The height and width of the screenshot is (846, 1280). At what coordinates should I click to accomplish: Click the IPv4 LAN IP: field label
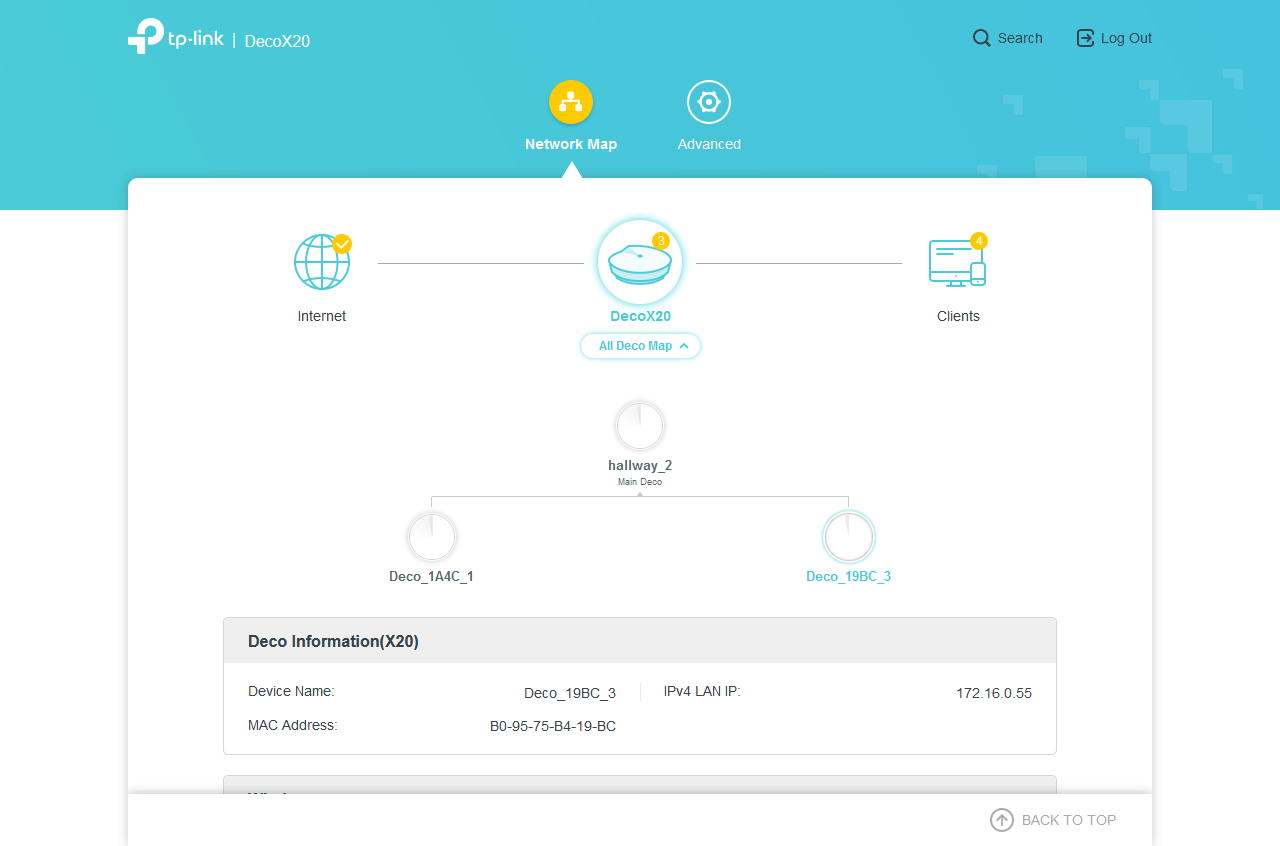[x=702, y=691]
